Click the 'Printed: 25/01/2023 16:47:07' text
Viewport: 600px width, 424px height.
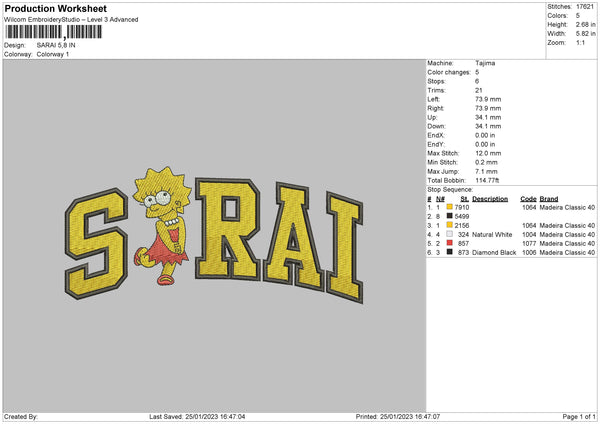(398, 417)
